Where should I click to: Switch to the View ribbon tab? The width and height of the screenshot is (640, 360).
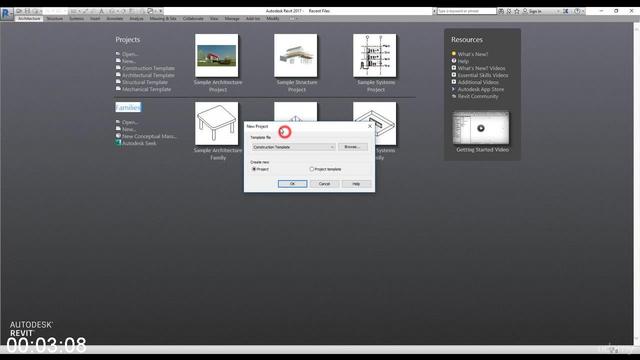point(214,18)
